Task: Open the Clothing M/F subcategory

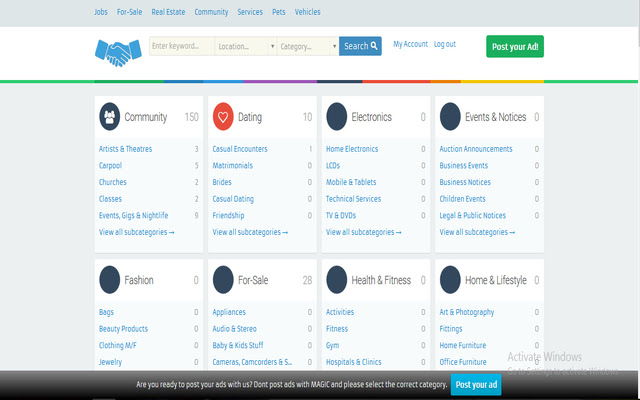Action: click(118, 345)
